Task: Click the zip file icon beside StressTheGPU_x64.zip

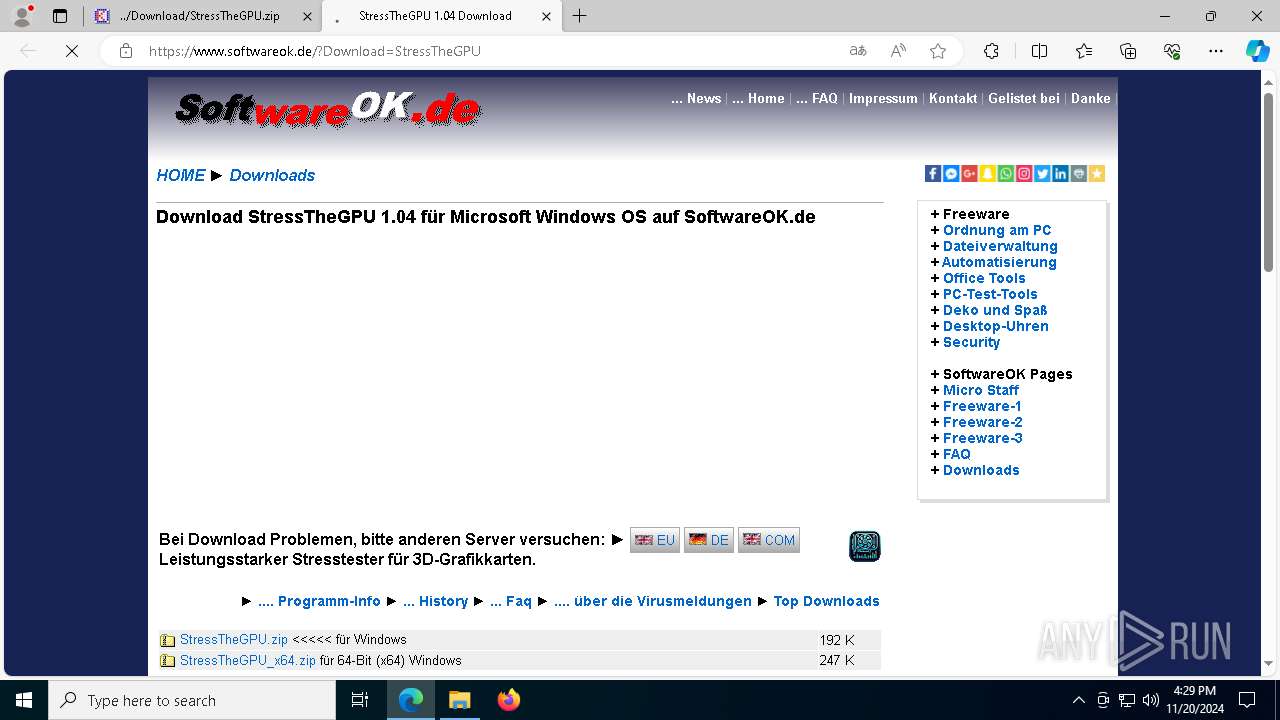Action: 168,661
